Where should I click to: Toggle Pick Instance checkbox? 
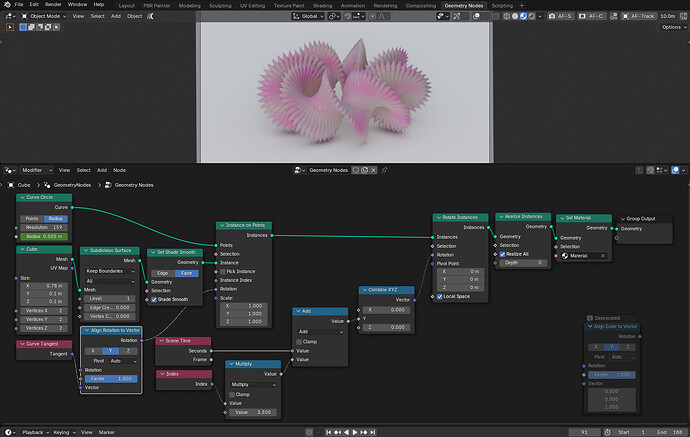point(223,272)
